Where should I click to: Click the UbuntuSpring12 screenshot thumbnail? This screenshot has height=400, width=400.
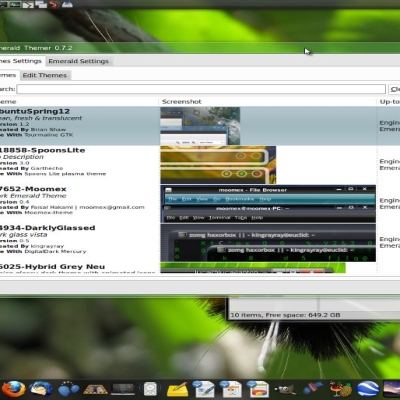pos(200,126)
